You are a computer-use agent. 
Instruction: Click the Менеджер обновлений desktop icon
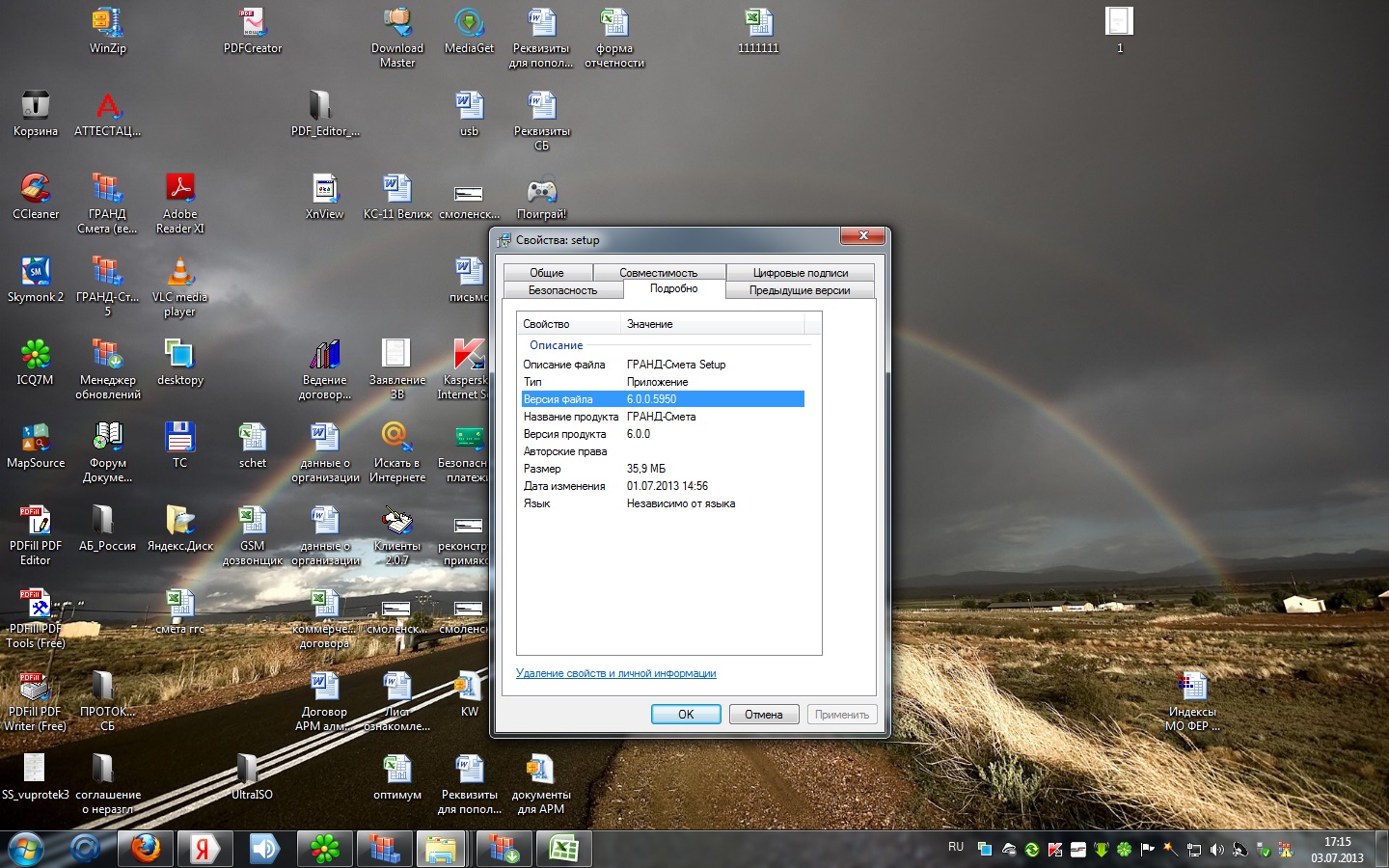pyautogui.click(x=108, y=369)
